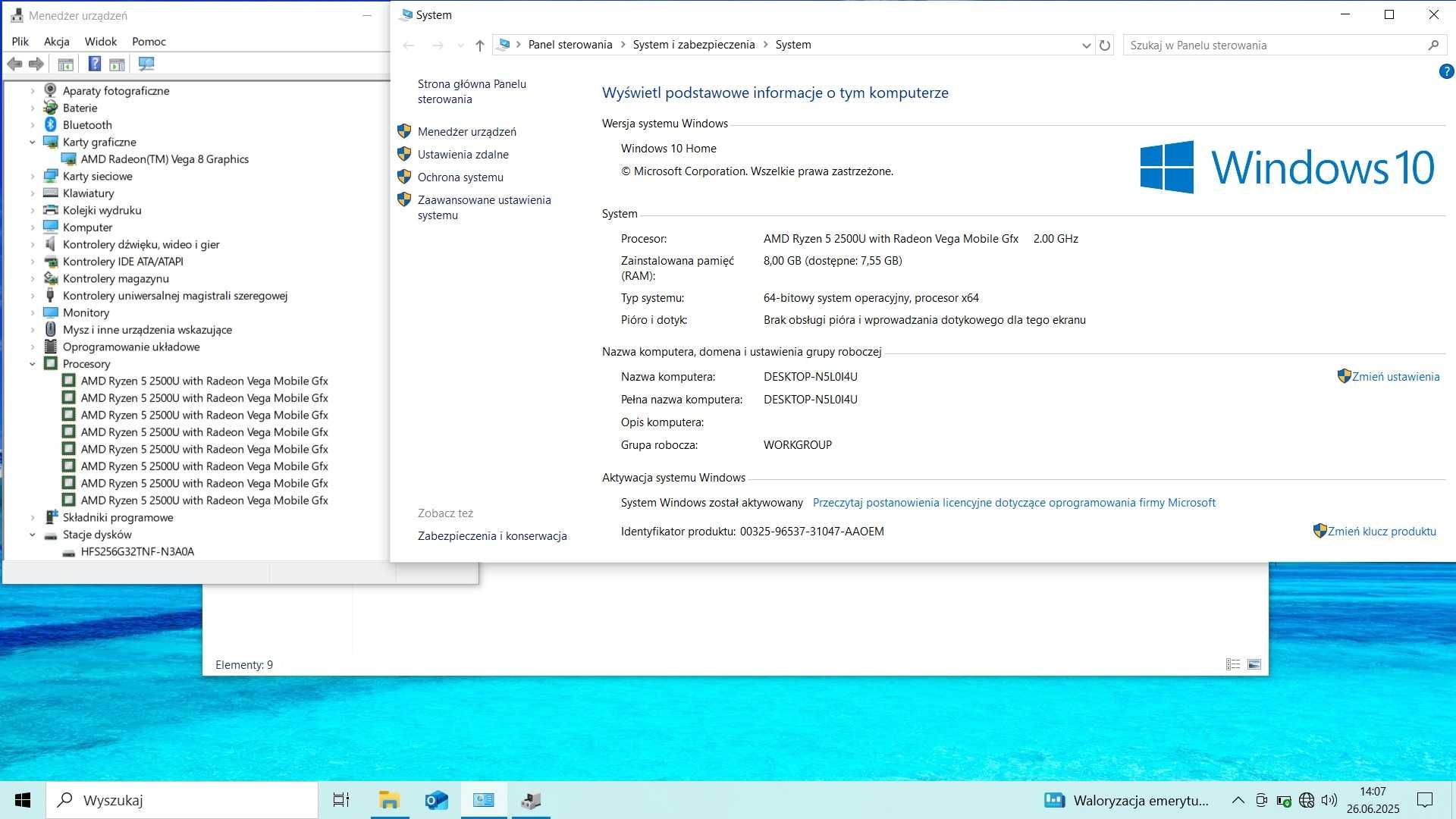Collapse the Procesory node
This screenshot has height=819, width=1456.
click(33, 364)
